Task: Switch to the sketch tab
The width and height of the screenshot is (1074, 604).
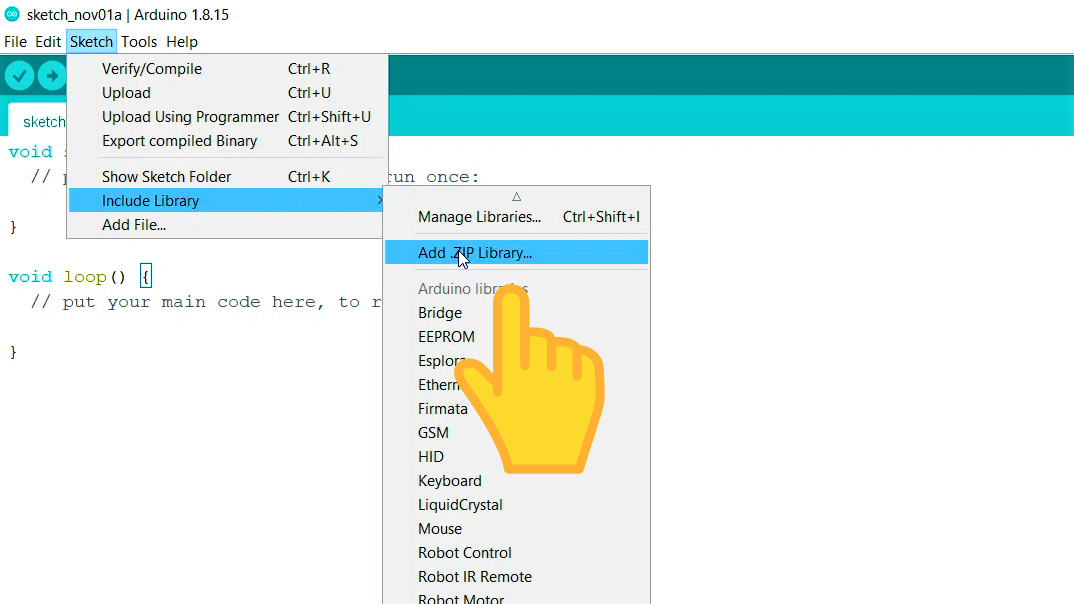Action: (38, 121)
